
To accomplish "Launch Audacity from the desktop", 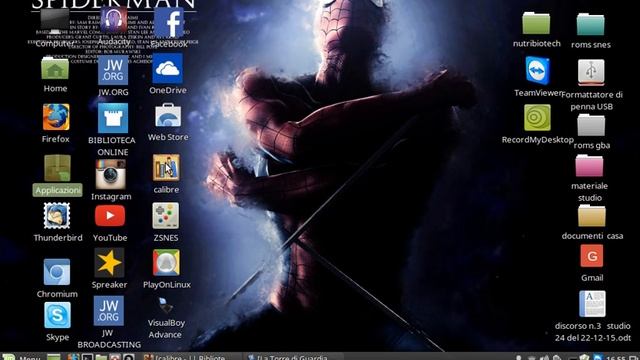I will [113, 20].
